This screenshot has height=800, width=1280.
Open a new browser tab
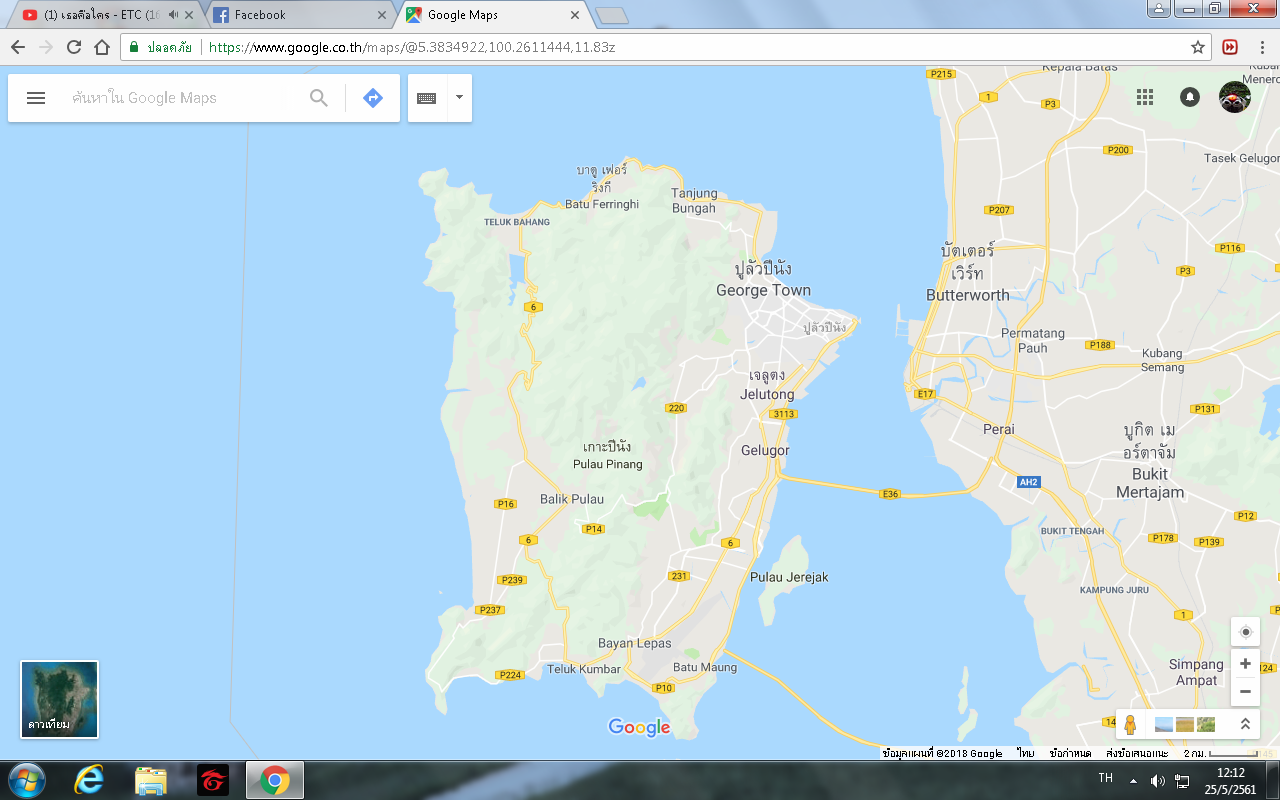[611, 15]
